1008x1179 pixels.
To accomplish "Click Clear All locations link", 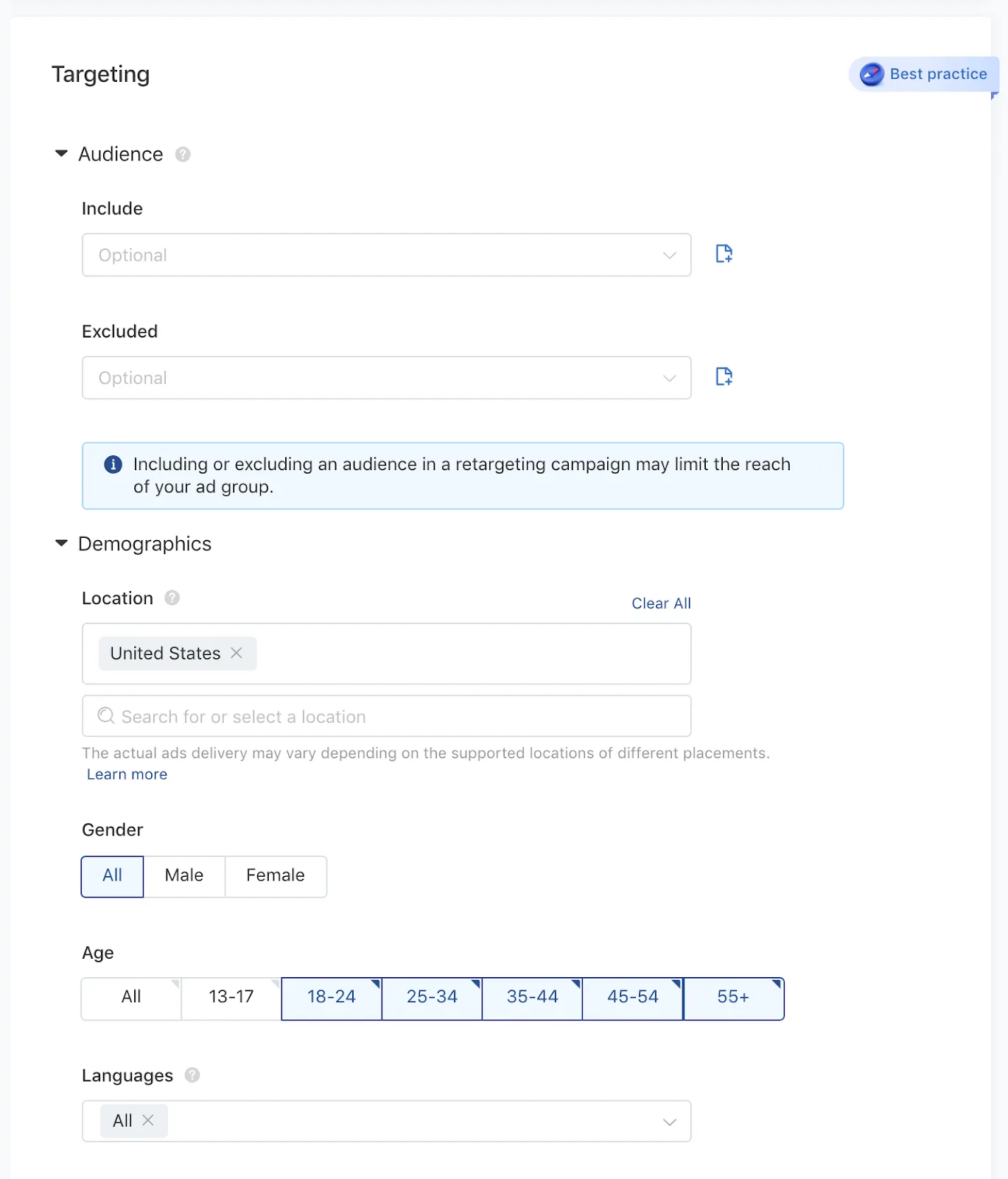I will [661, 604].
